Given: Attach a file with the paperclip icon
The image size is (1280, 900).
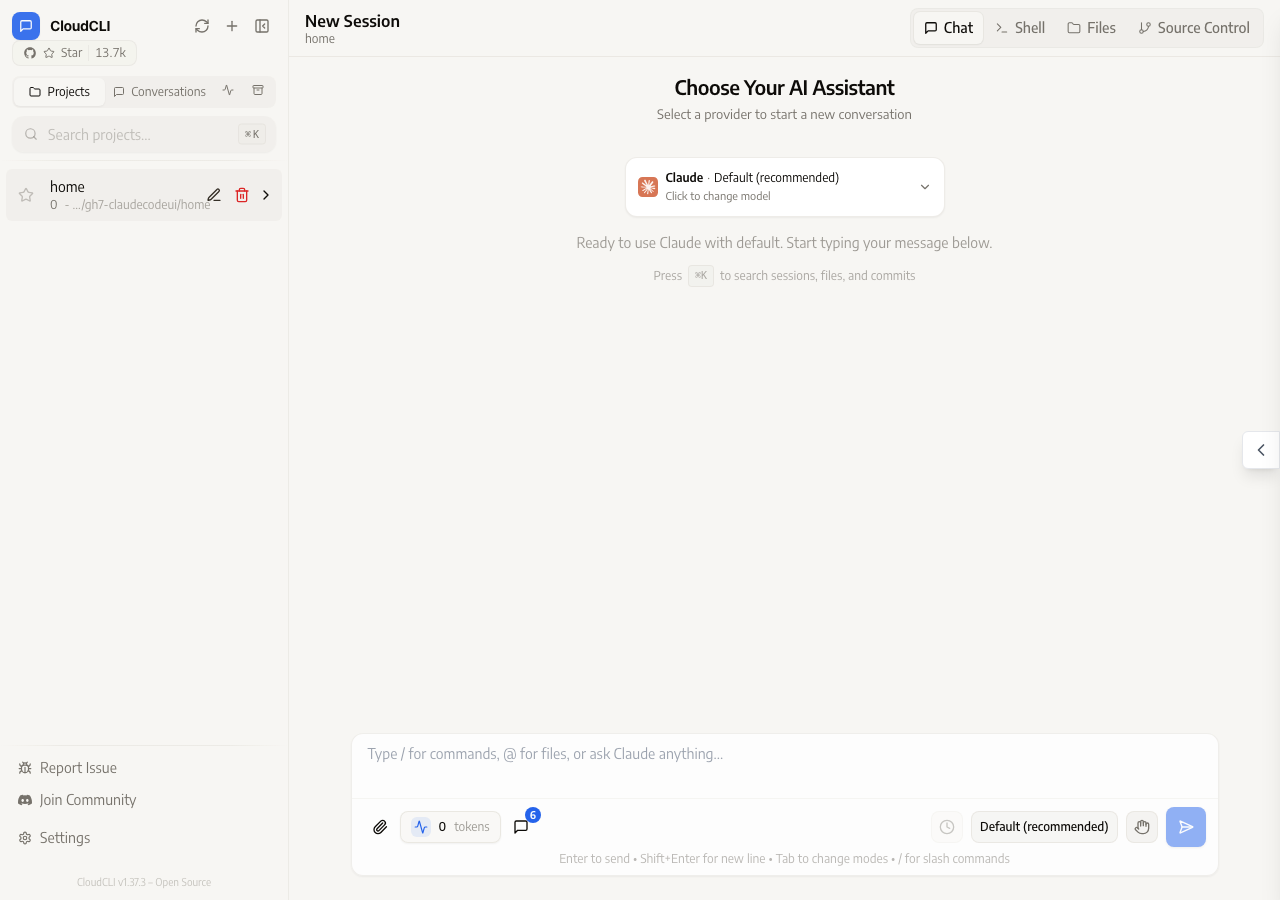Looking at the screenshot, I should point(380,827).
